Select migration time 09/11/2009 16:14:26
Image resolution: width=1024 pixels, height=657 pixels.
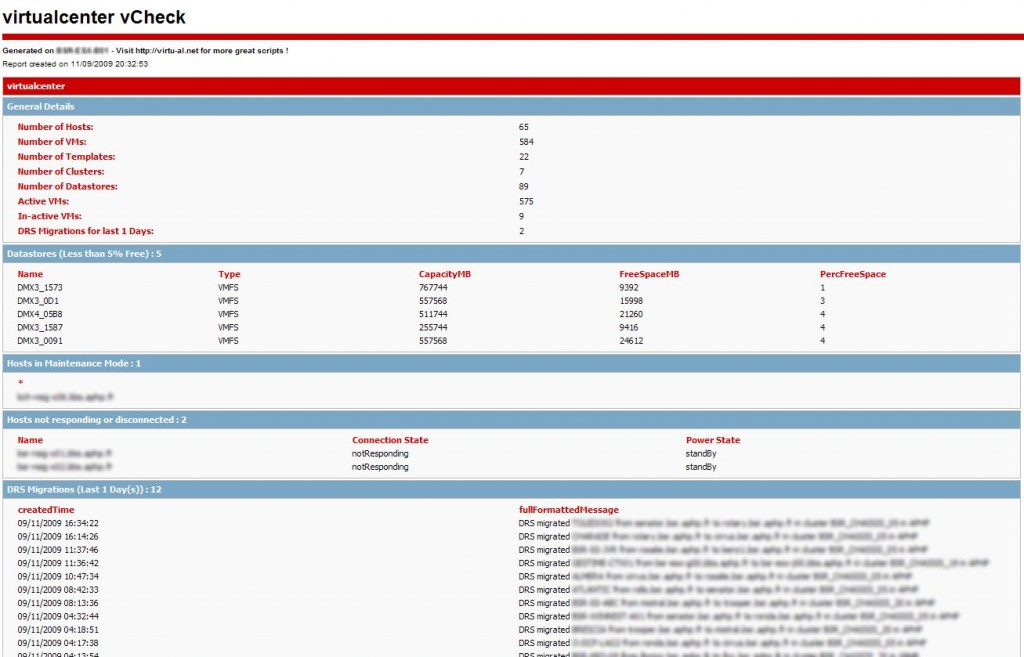point(58,537)
